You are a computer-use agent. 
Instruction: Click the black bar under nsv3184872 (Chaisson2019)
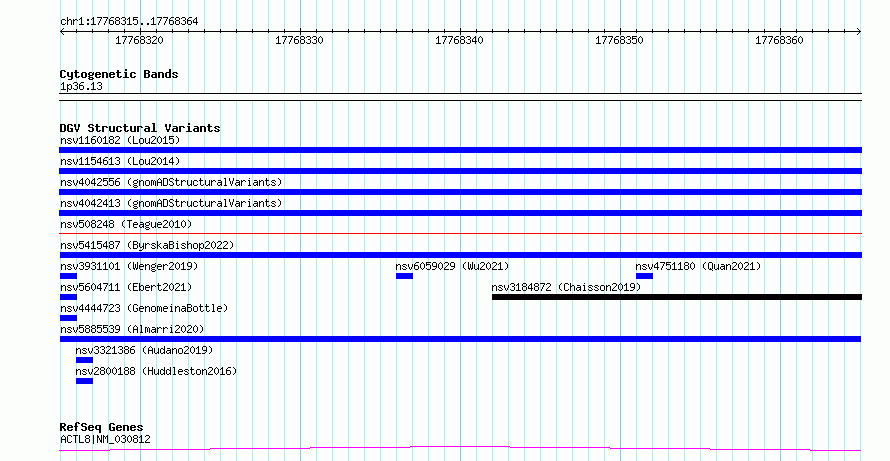click(x=677, y=297)
